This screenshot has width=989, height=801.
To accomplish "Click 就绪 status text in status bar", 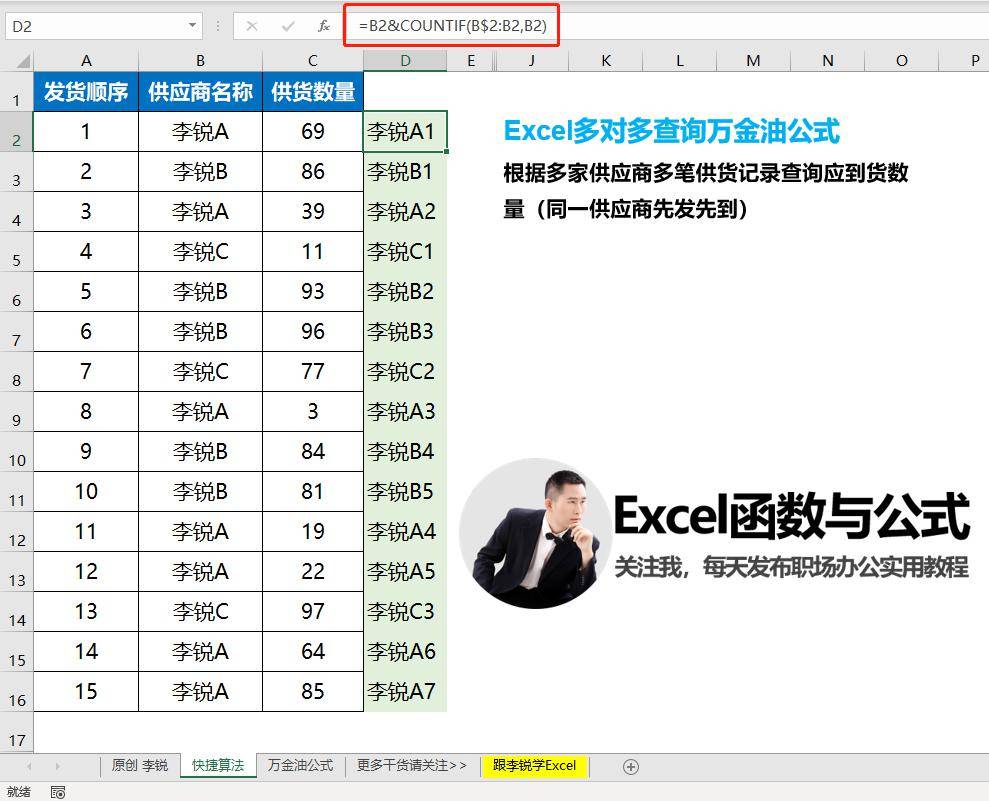I will tap(19, 792).
